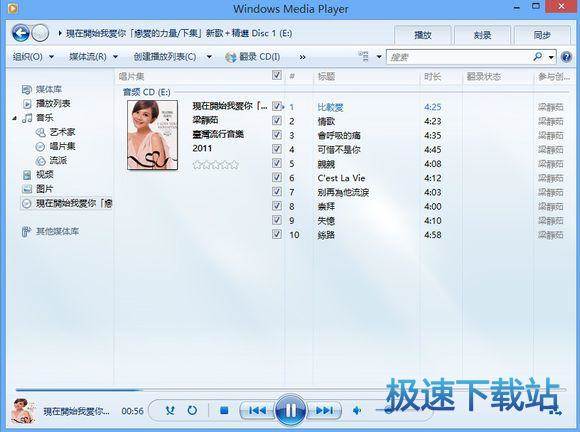This screenshot has width=580, height=432.
Task: Click the search magnifier icon
Action: pos(538,57)
